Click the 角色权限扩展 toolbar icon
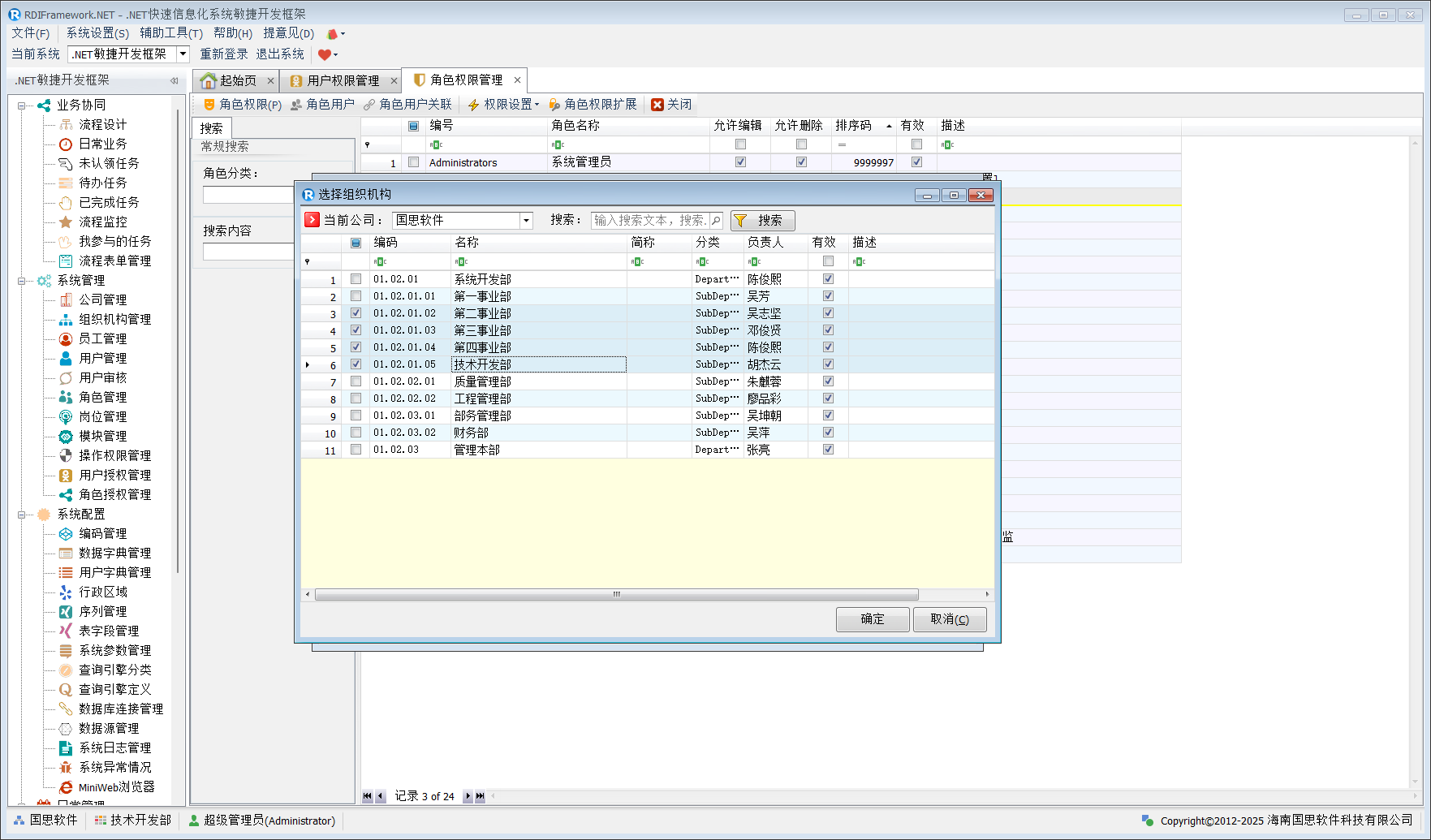 pyautogui.click(x=554, y=105)
